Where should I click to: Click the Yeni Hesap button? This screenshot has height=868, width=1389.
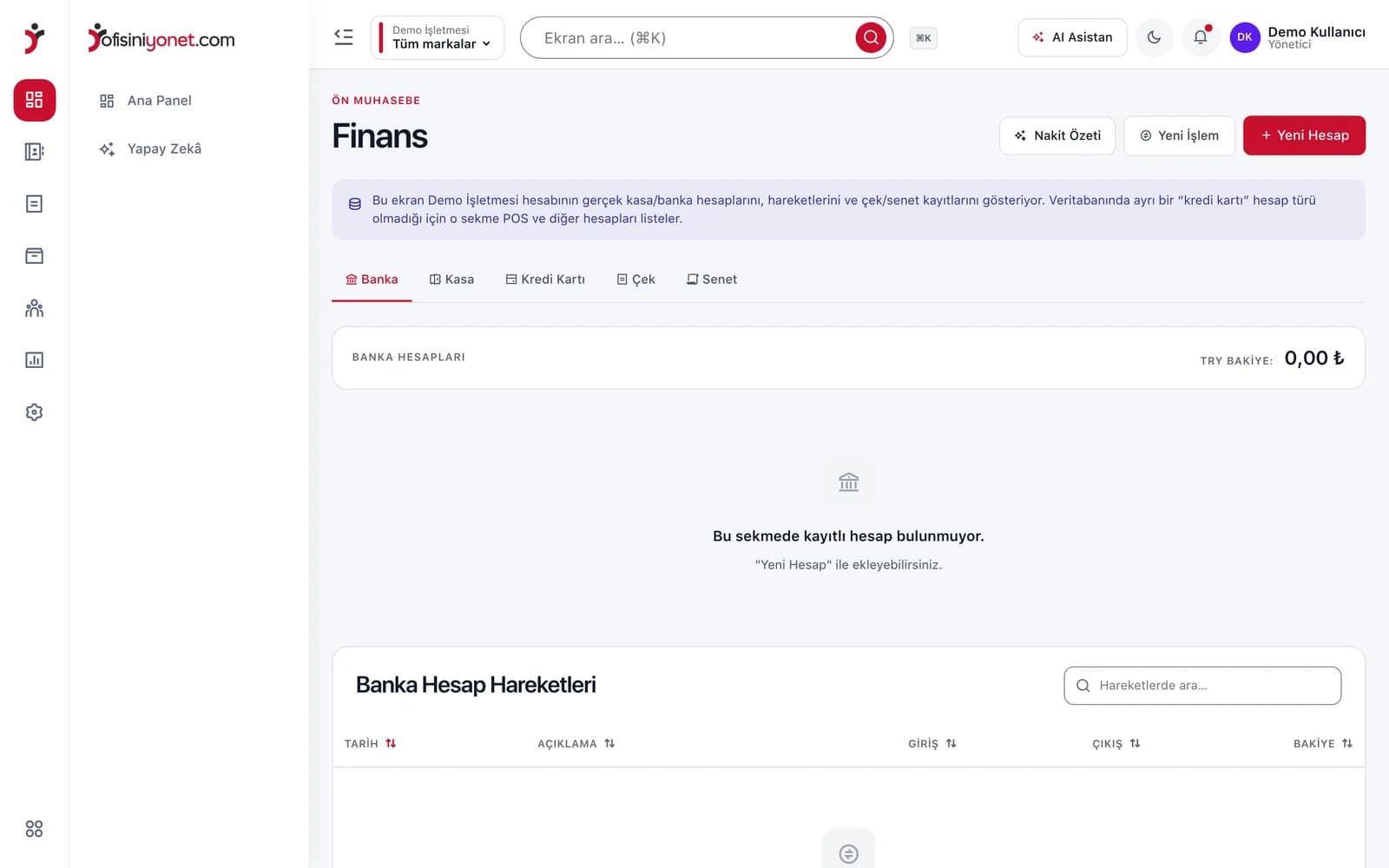(1304, 135)
